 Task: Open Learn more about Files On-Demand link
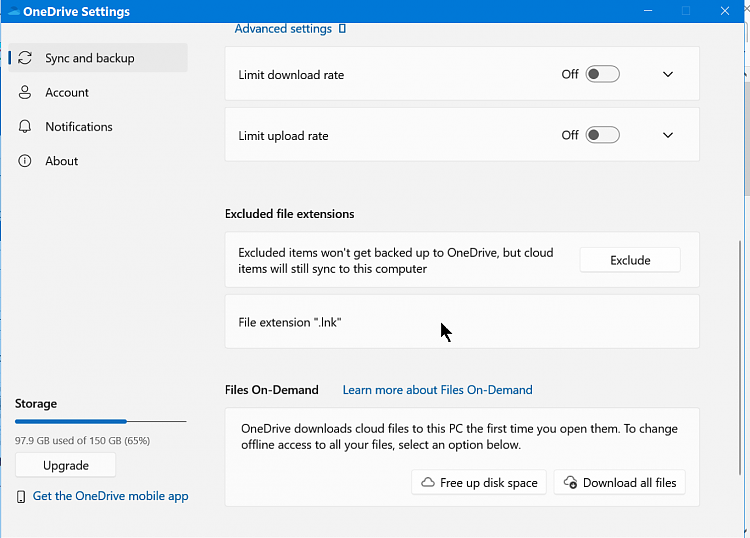(437, 390)
